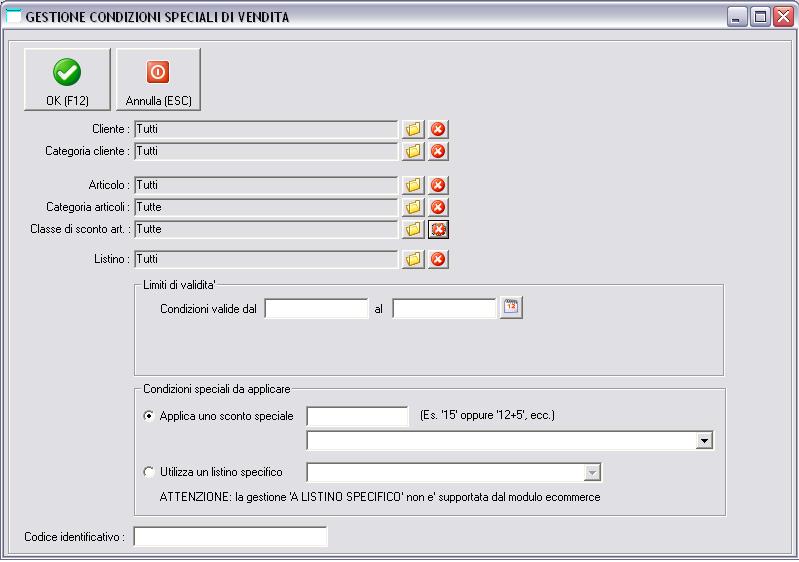Clear the Cliente field with red X

(438, 129)
